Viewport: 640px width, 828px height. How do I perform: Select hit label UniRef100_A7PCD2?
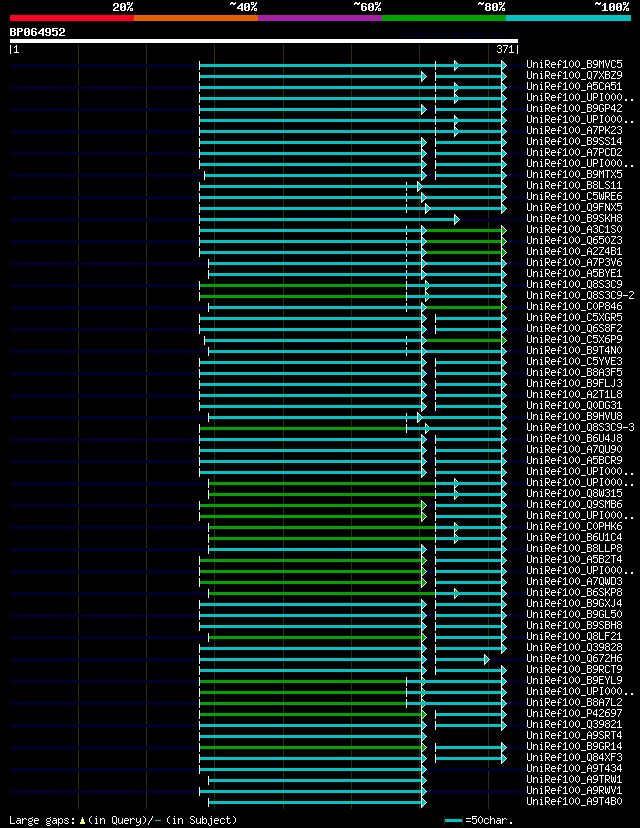(x=575, y=153)
